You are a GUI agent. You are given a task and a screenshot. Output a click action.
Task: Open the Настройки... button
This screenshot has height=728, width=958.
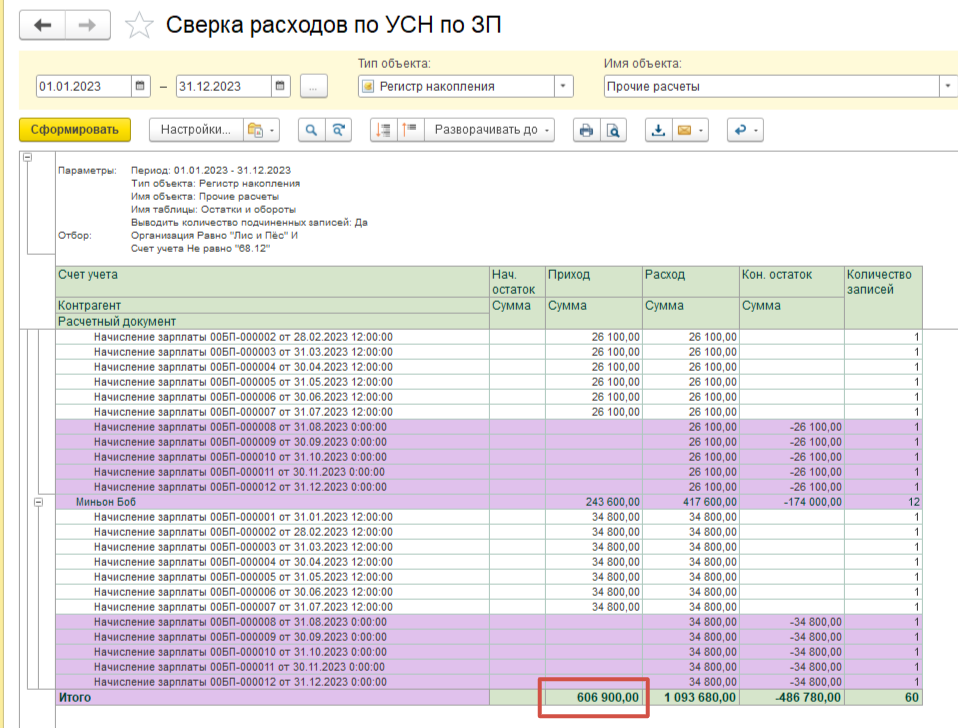click(195, 130)
